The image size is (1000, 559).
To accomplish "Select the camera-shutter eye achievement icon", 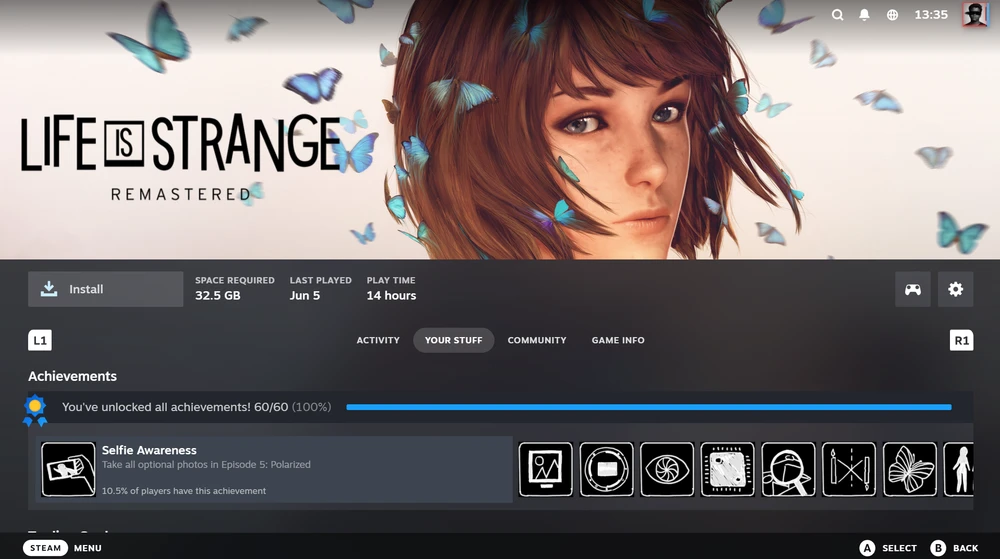I will coord(667,469).
